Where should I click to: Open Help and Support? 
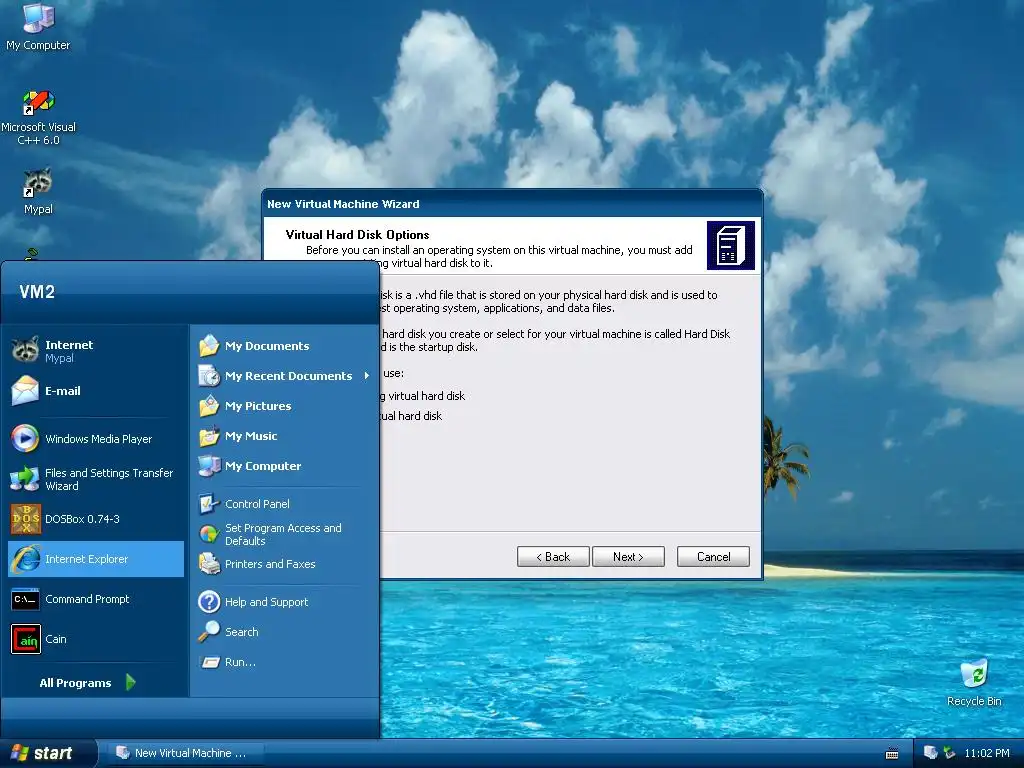click(x=285, y=601)
